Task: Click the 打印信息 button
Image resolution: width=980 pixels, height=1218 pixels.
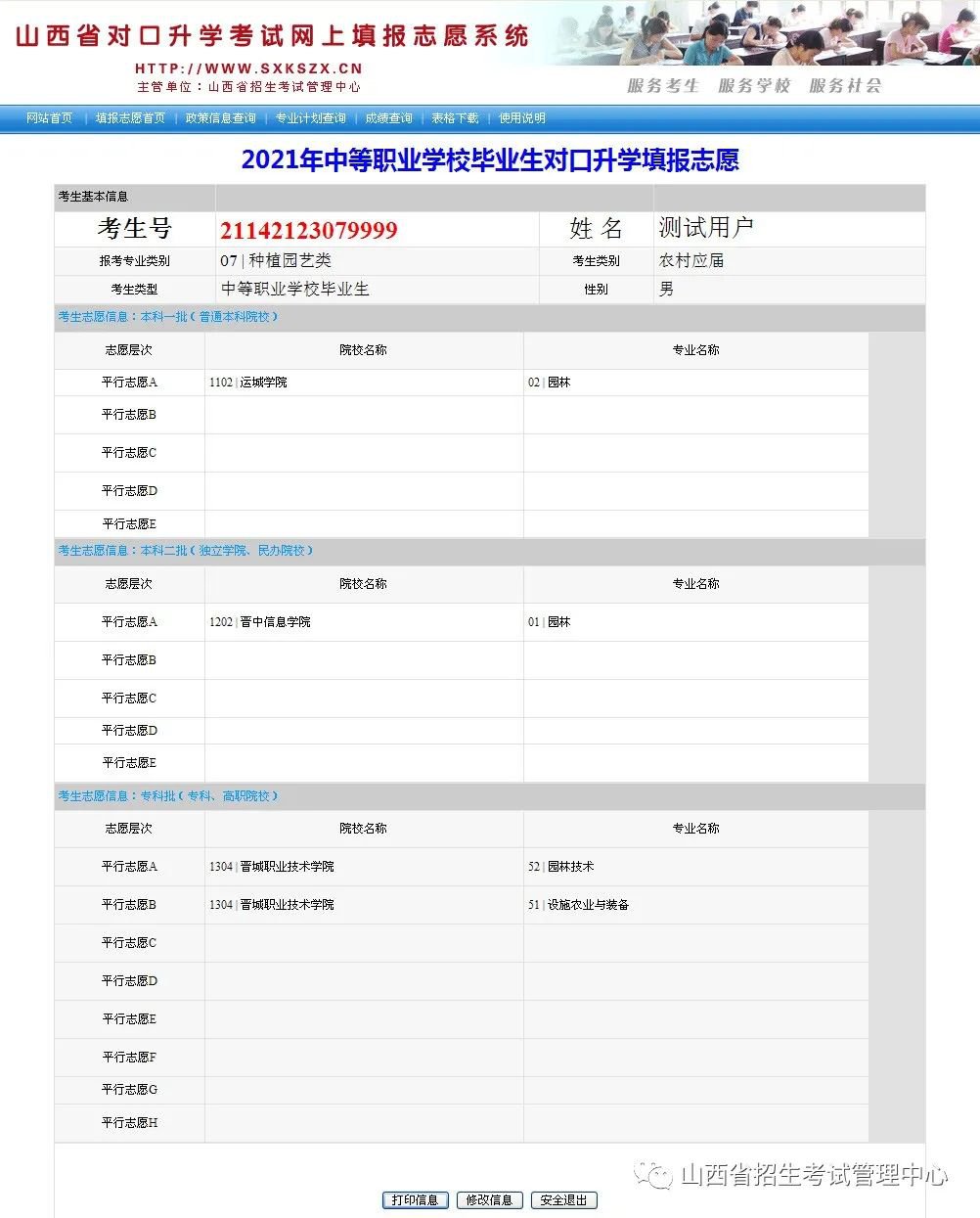Action: (415, 1200)
